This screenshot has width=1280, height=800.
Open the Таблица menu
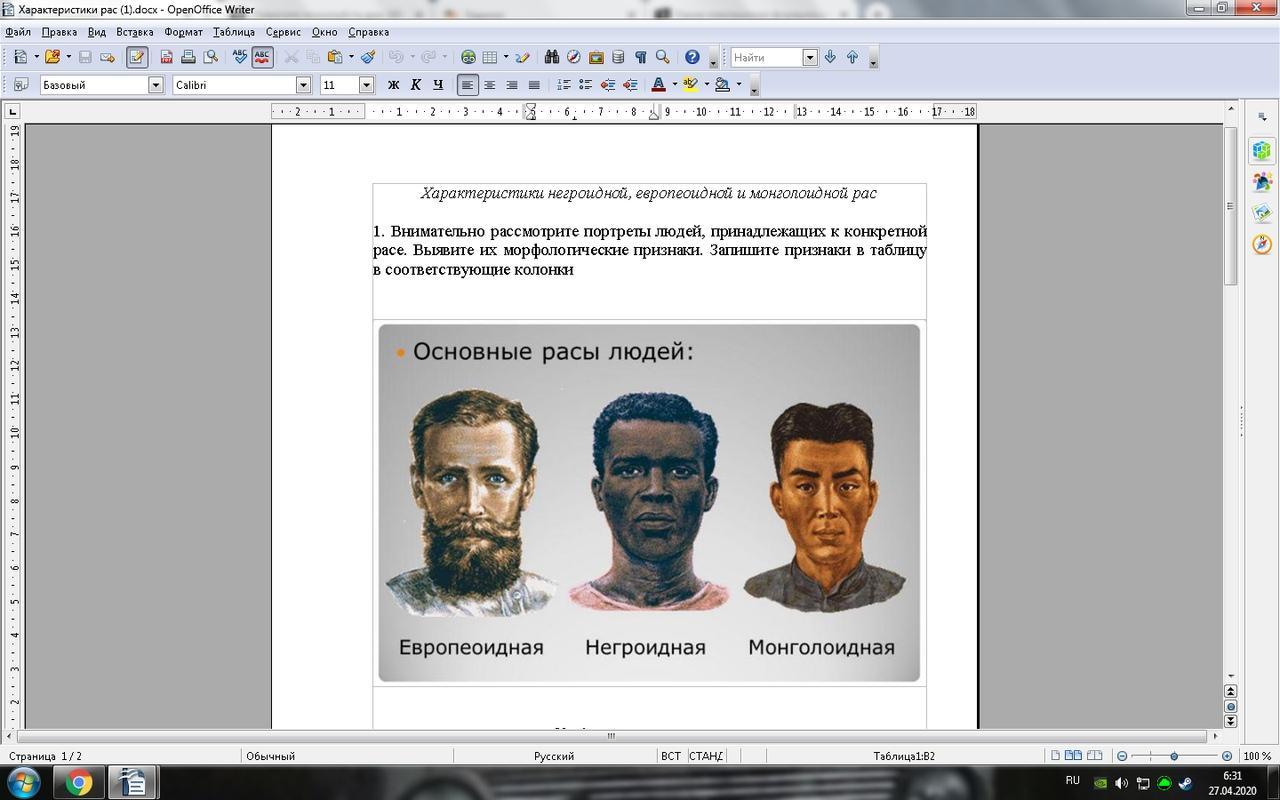[x=234, y=32]
